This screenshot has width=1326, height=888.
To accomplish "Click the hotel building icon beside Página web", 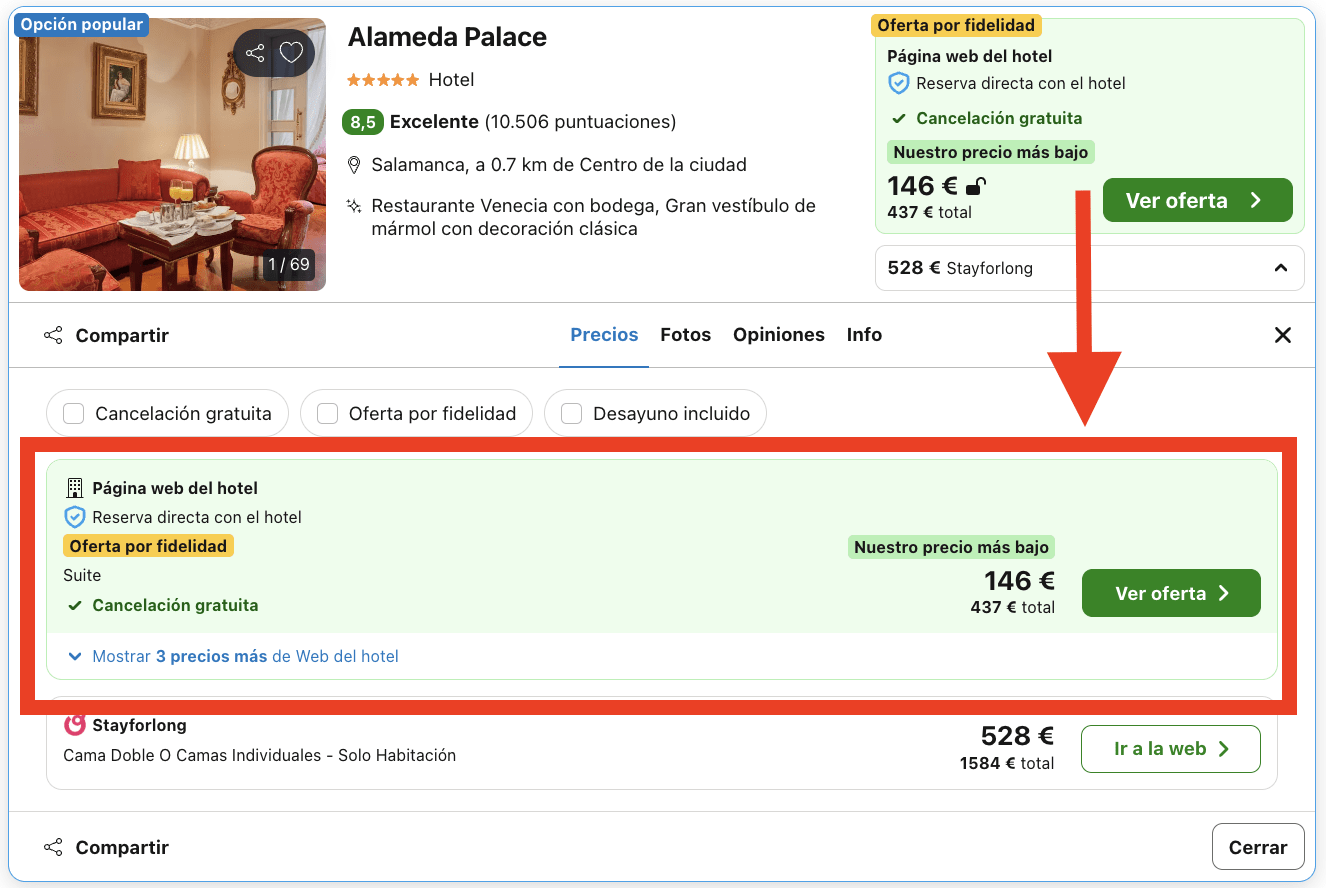I will click(x=74, y=487).
